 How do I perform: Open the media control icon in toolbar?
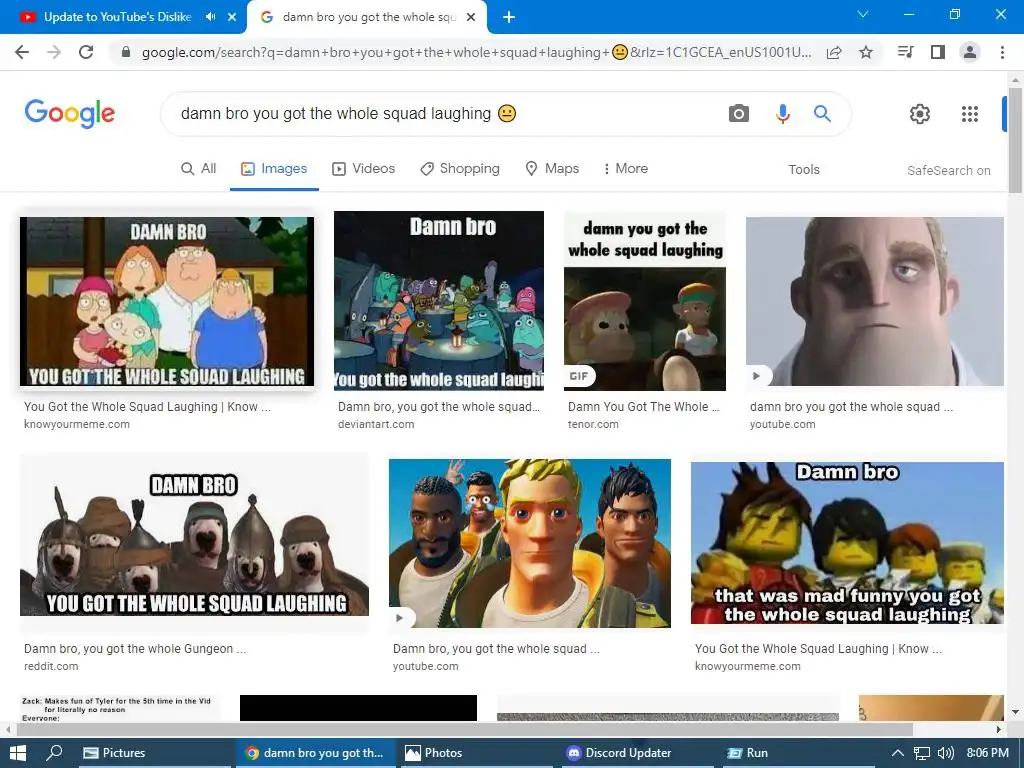(906, 52)
